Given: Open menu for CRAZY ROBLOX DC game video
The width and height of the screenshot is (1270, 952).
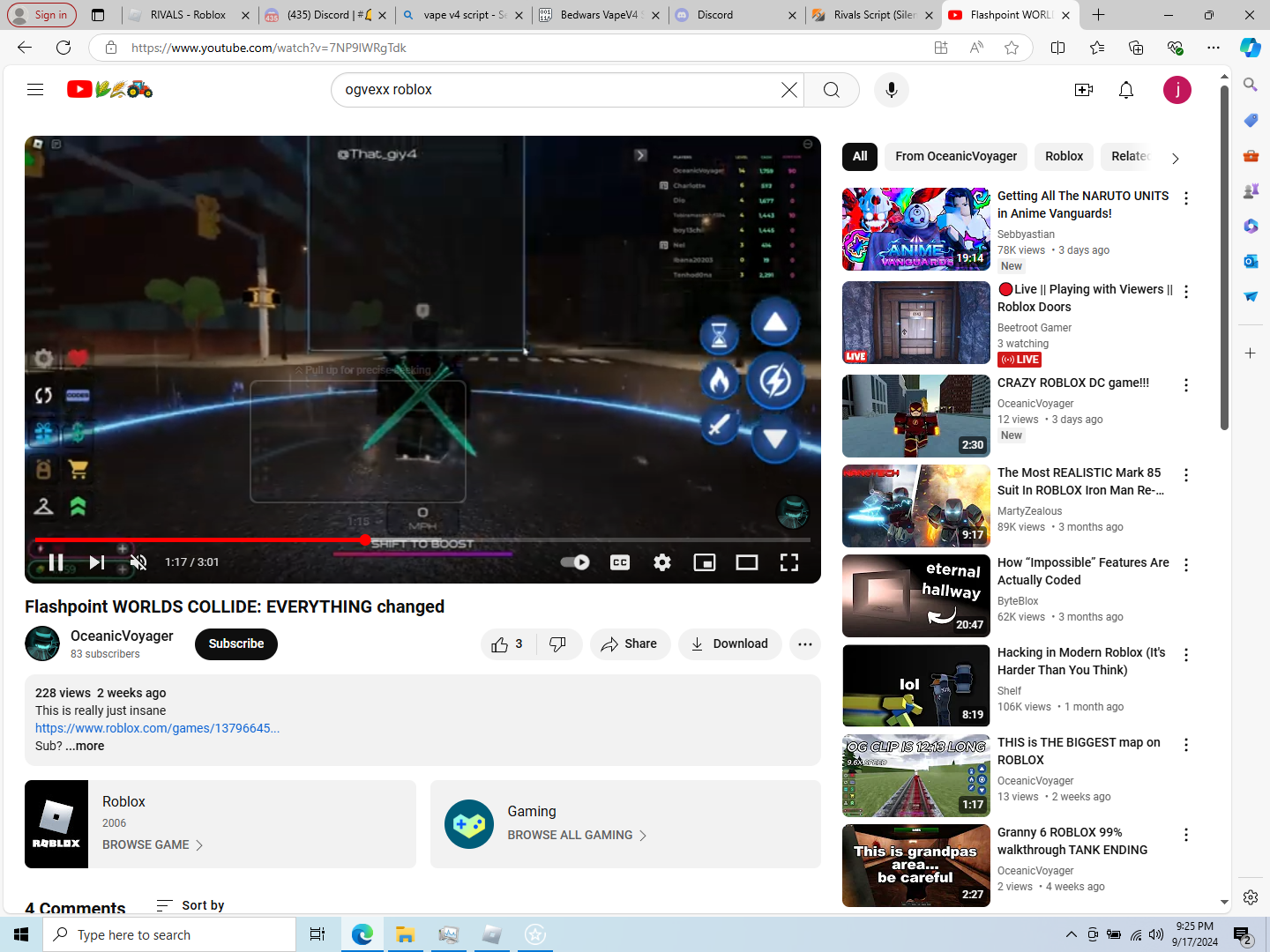Looking at the screenshot, I should 1186,385.
